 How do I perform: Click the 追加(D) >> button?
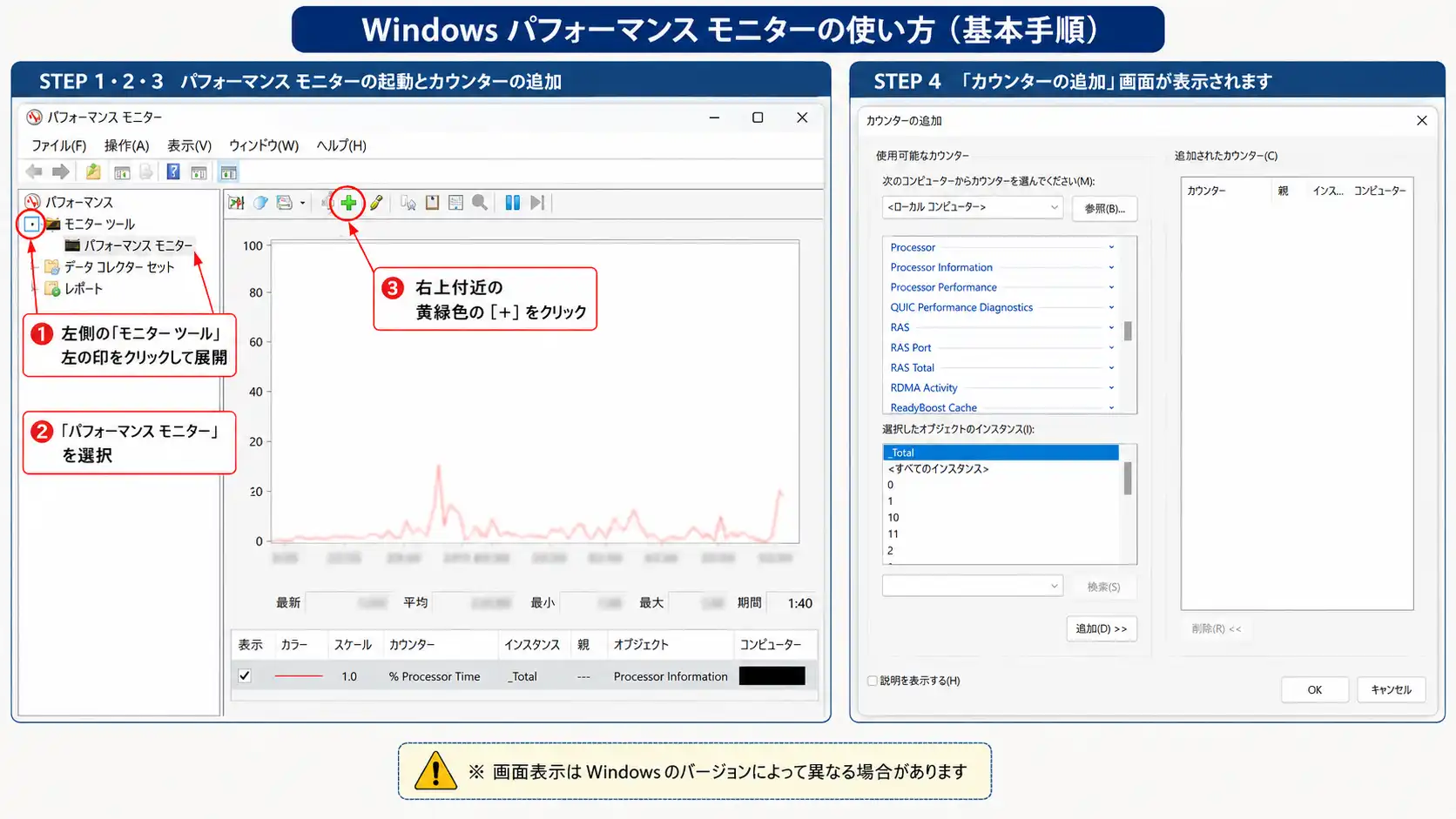click(x=1102, y=628)
